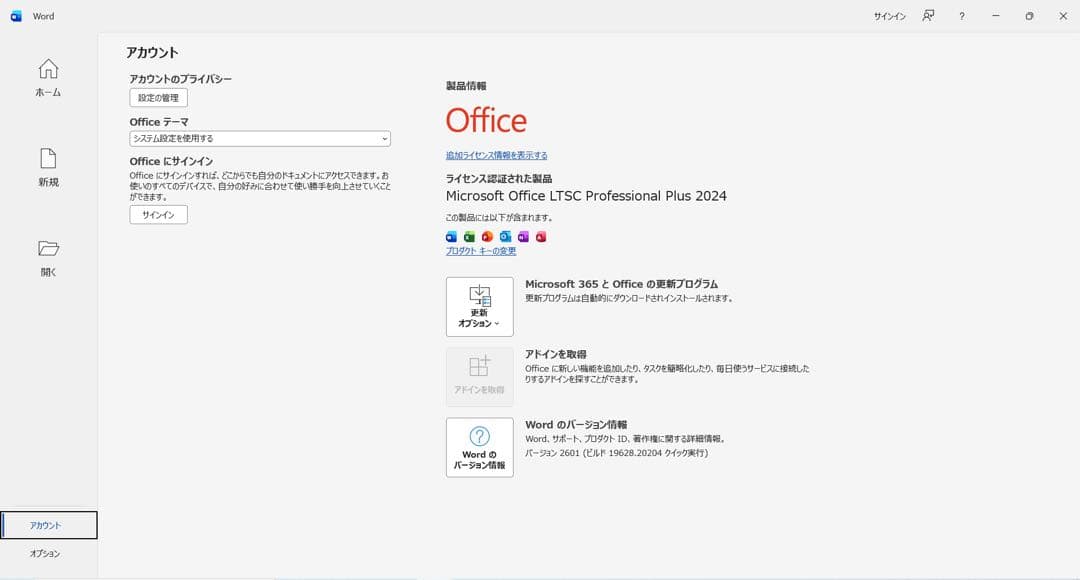Click the Excel icon in included products
The height and width of the screenshot is (580, 1080).
click(x=469, y=237)
